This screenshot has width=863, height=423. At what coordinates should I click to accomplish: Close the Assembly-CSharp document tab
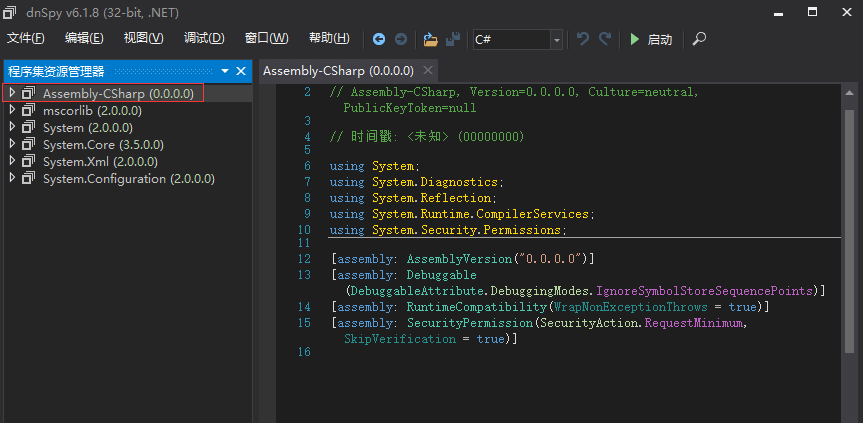tap(427, 71)
